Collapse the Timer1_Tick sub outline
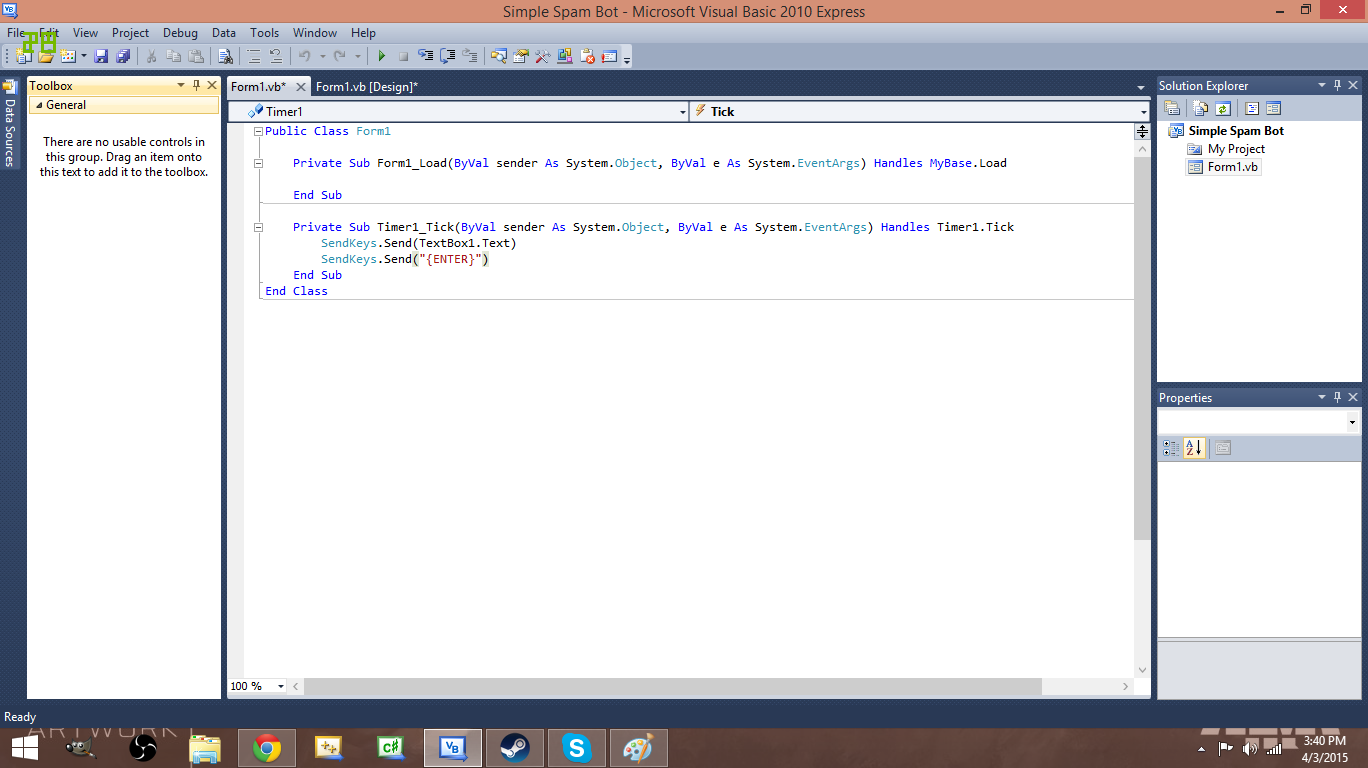This screenshot has width=1368, height=768. click(x=258, y=227)
